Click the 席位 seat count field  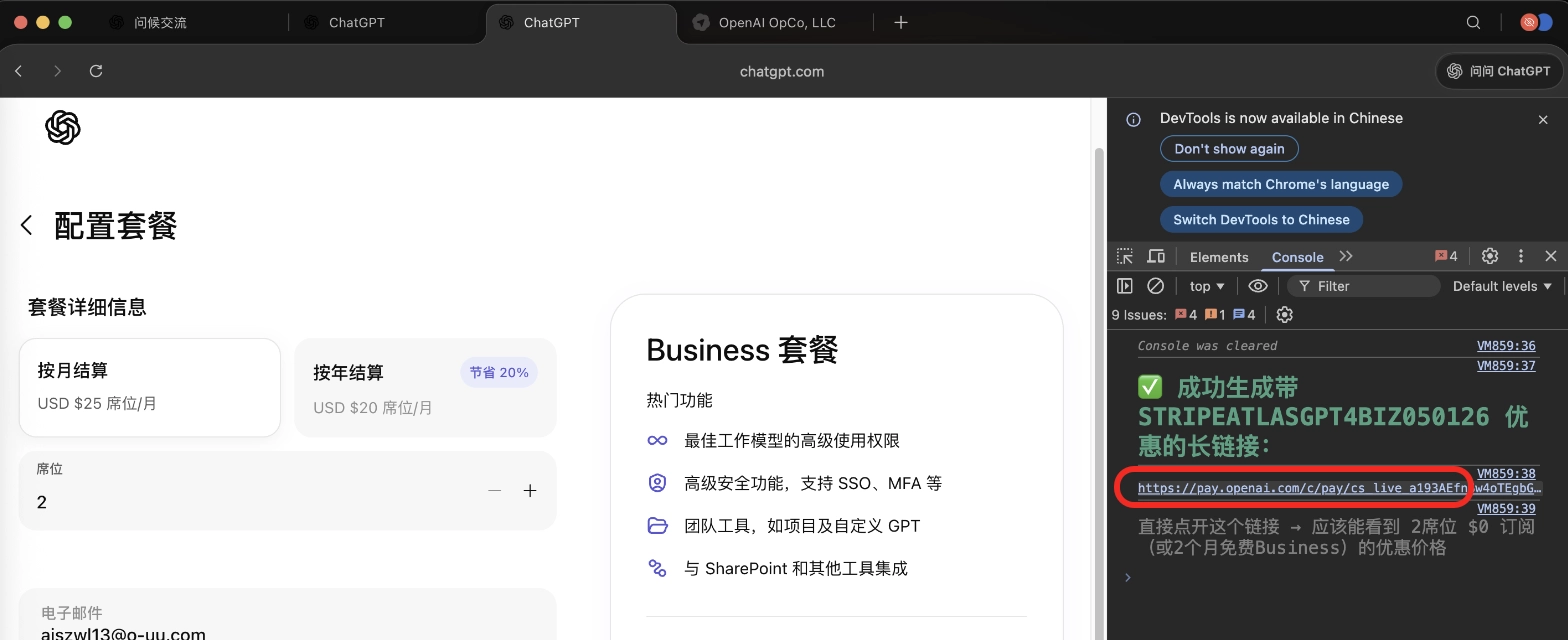[x=287, y=490]
